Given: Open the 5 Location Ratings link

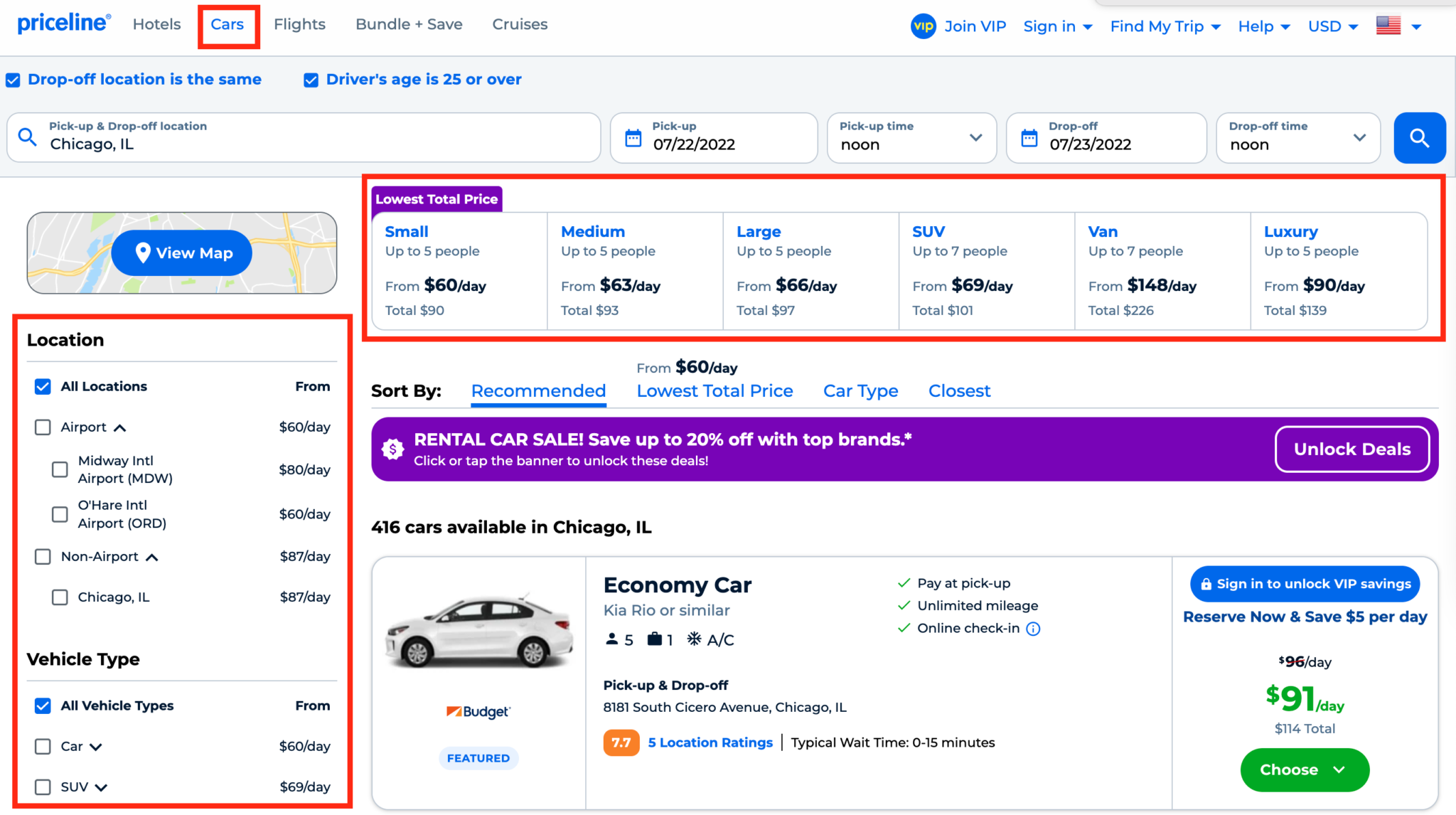Looking at the screenshot, I should click(x=710, y=742).
